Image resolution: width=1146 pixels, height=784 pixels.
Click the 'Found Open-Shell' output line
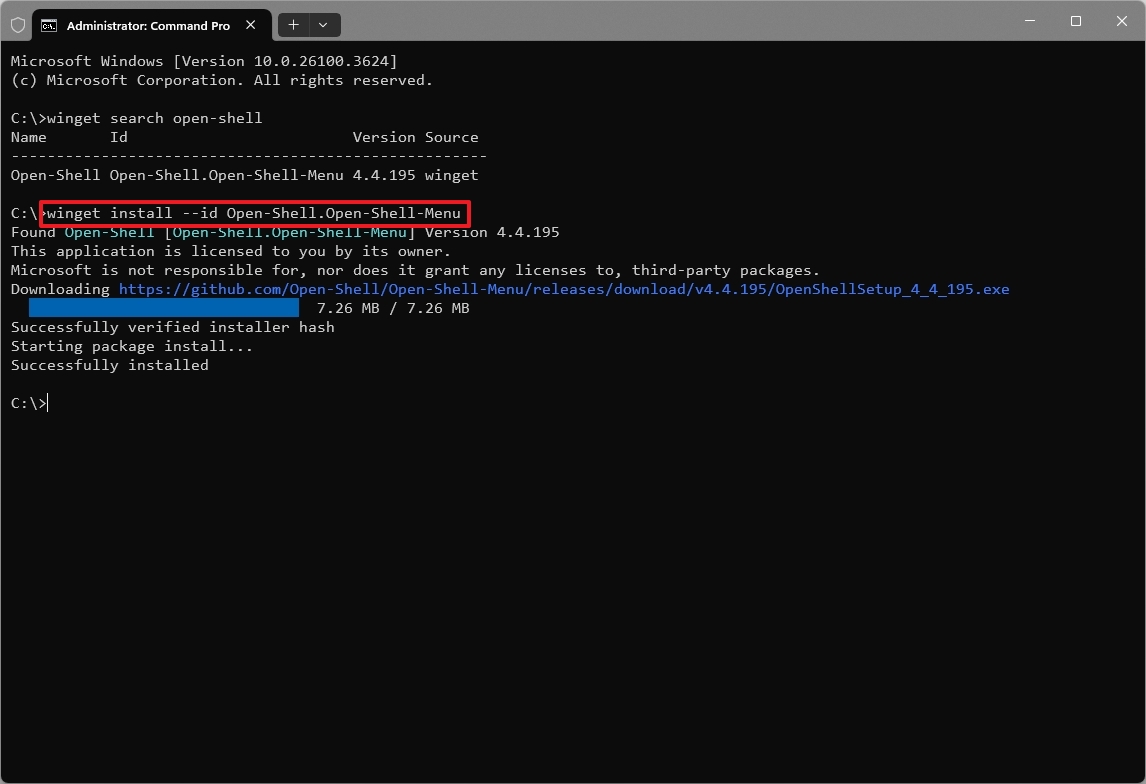tap(285, 232)
